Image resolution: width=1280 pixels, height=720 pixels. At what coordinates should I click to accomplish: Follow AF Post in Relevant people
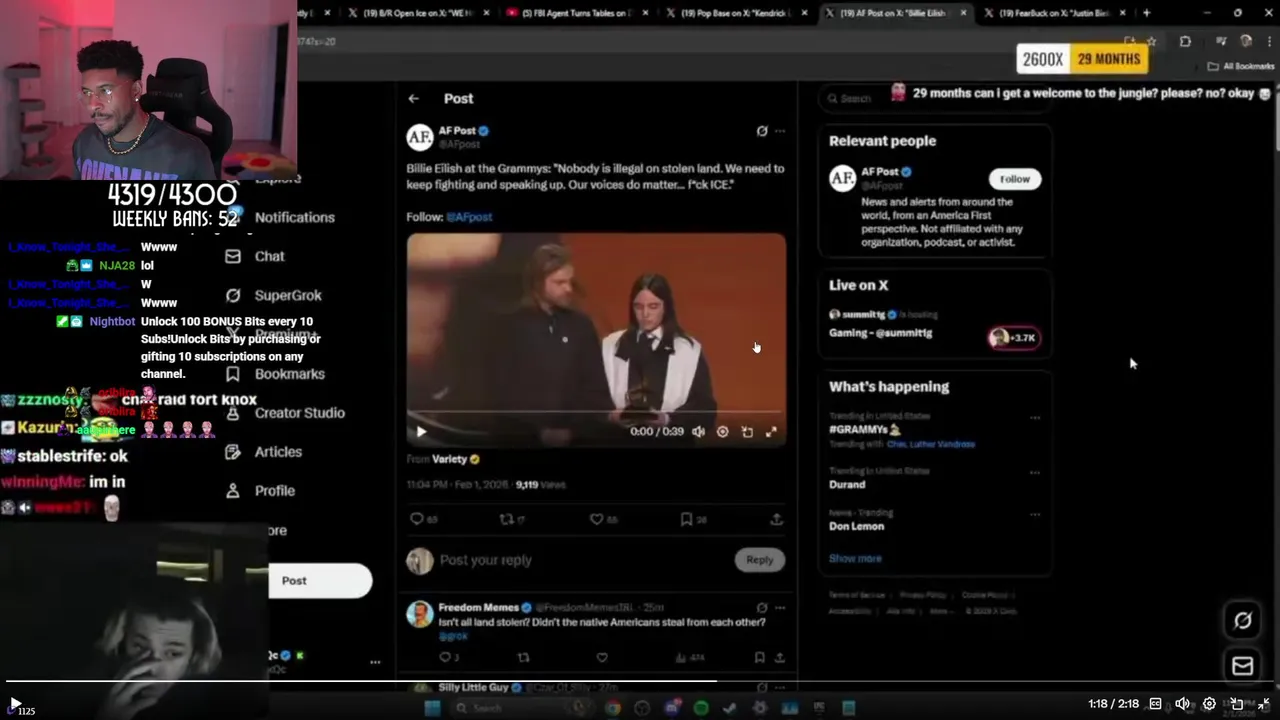(x=1014, y=179)
